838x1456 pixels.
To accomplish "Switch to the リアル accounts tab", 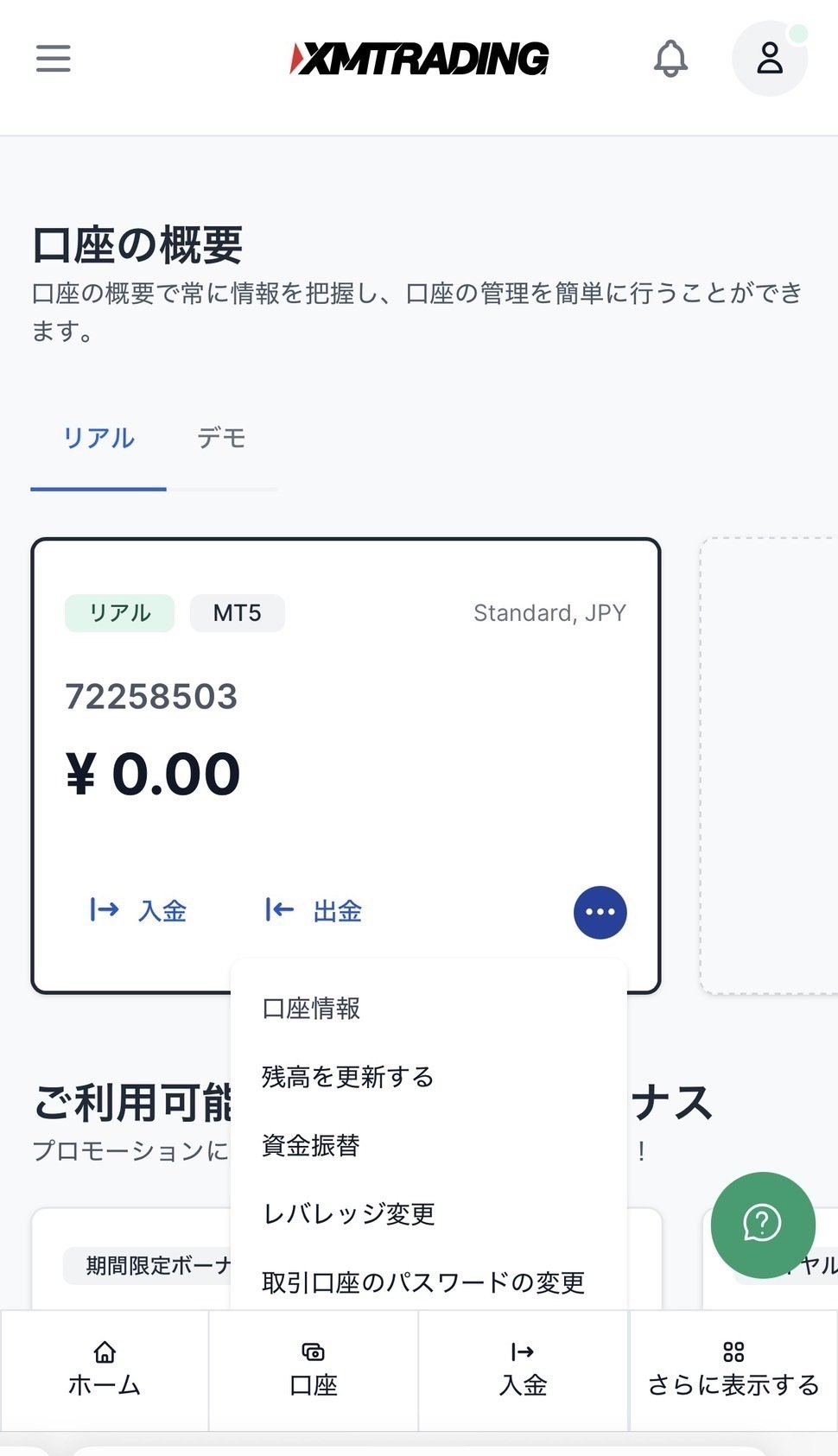I will 98,439.
